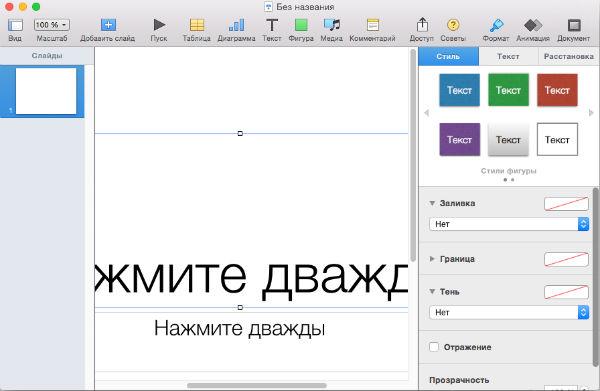Viewport: 600px width, 391px height.
Task: Select slide 1 thumbnail in navigator
Action: (46, 91)
